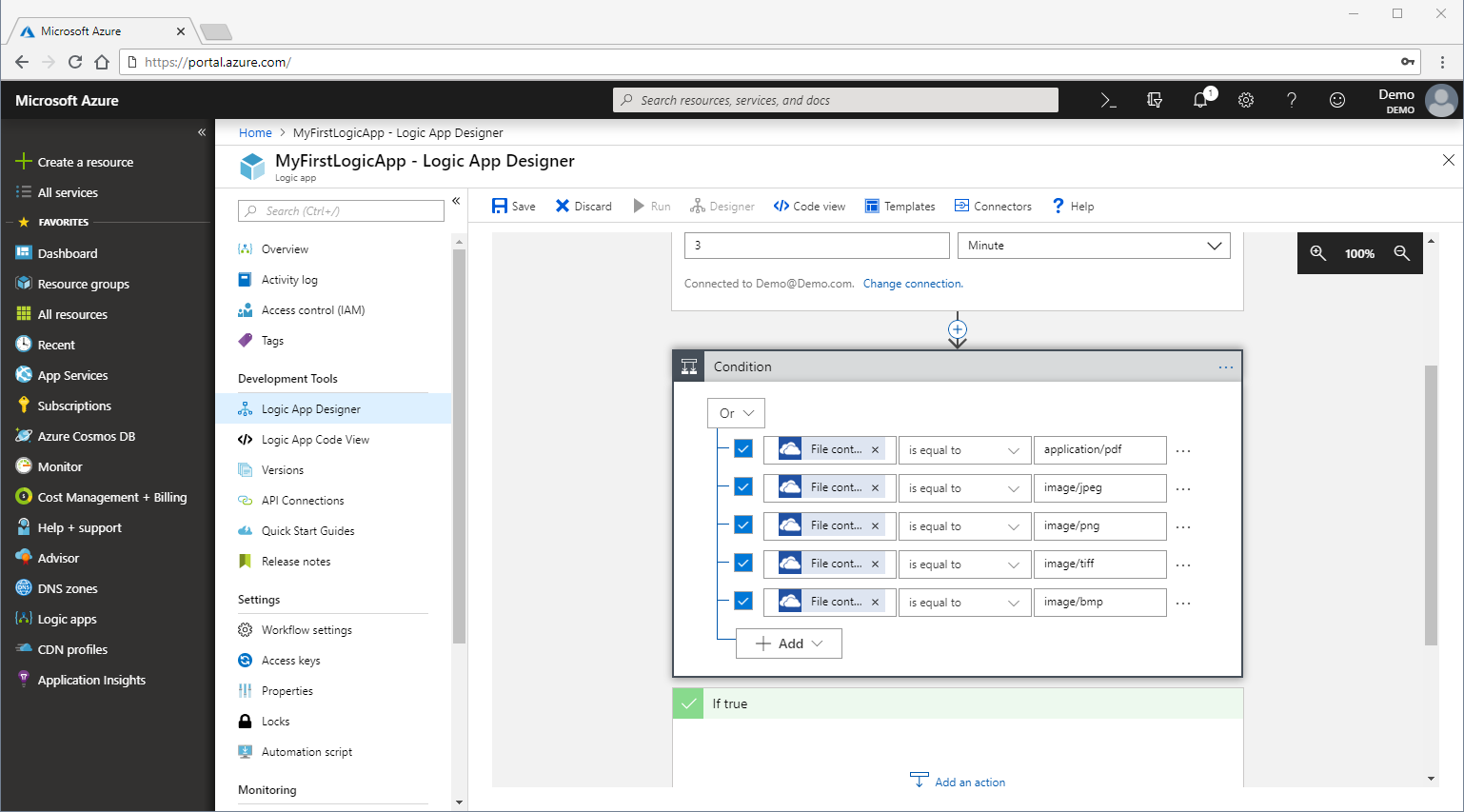Expand the Add condition row dropdown
This screenshot has height=812, width=1464.
(x=789, y=644)
